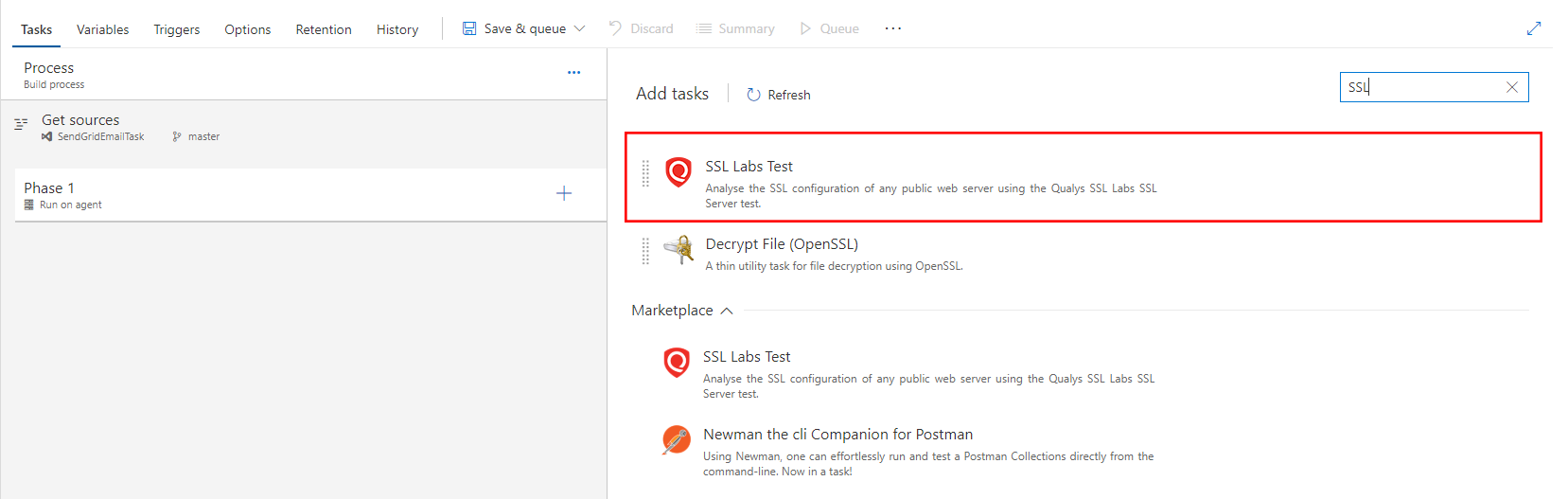Click the drag handle of SSL Labs Test
This screenshot has width=1568, height=499.
645,173
